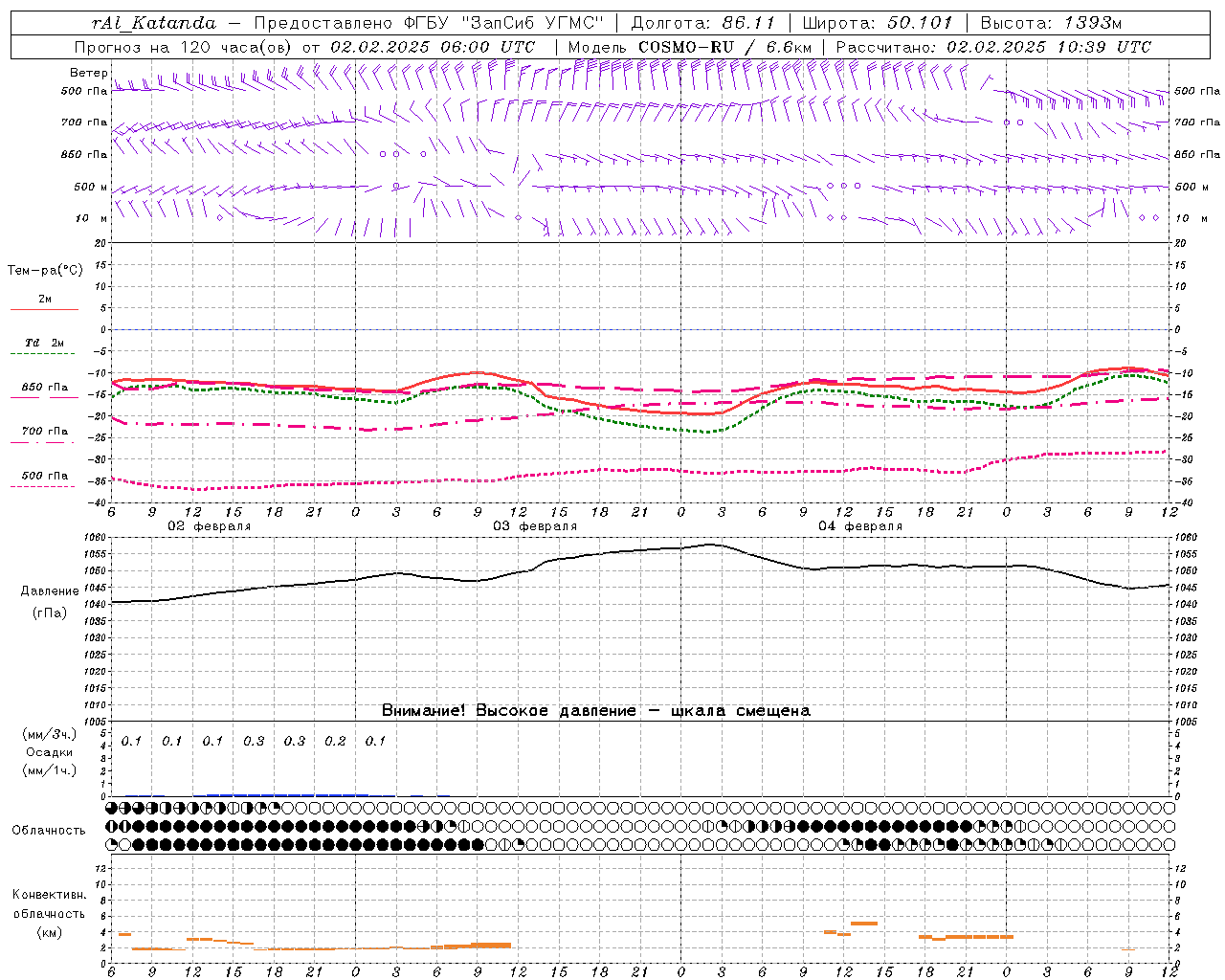Click the (мм/1ч.) precipitation unit label
The height and width of the screenshot is (980, 1225).
50,770
